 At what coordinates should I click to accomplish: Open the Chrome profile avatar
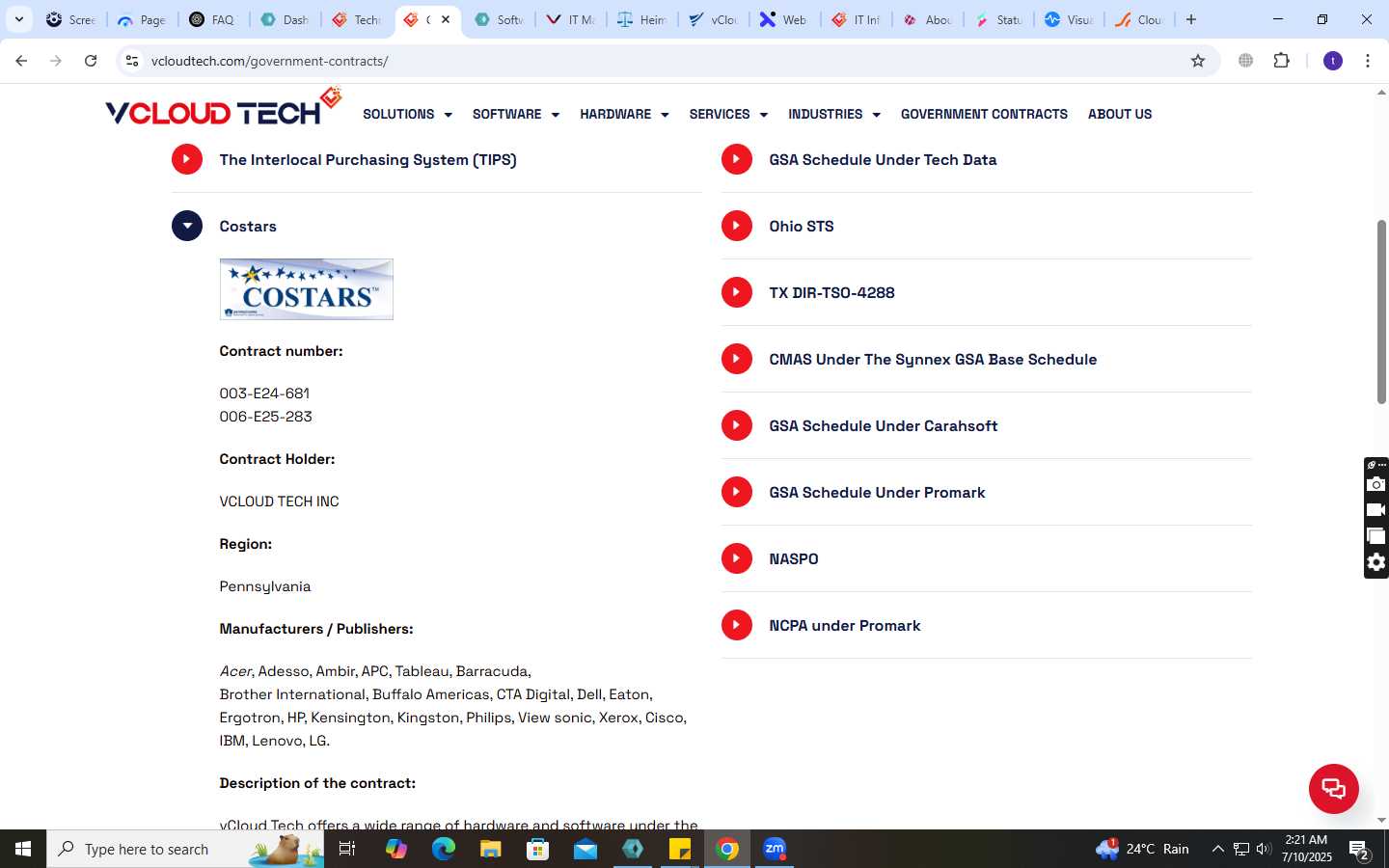tap(1333, 61)
